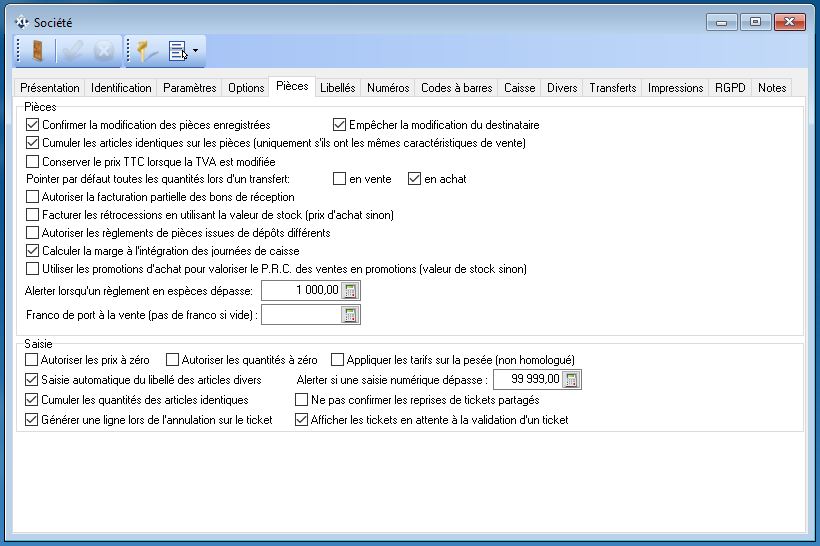This screenshot has height=546, width=820.
Task: Switch to the Impressions tab
Action: tap(675, 88)
